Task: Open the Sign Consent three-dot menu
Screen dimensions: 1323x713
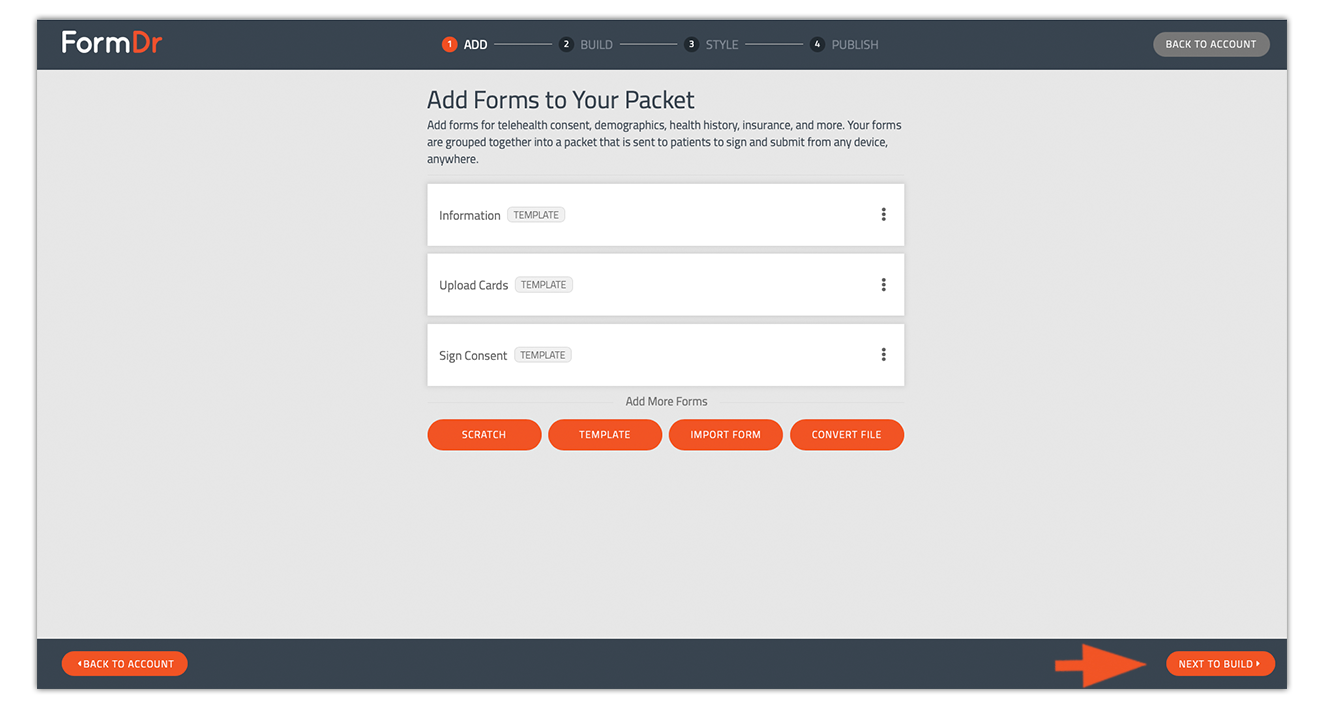Action: click(x=883, y=355)
